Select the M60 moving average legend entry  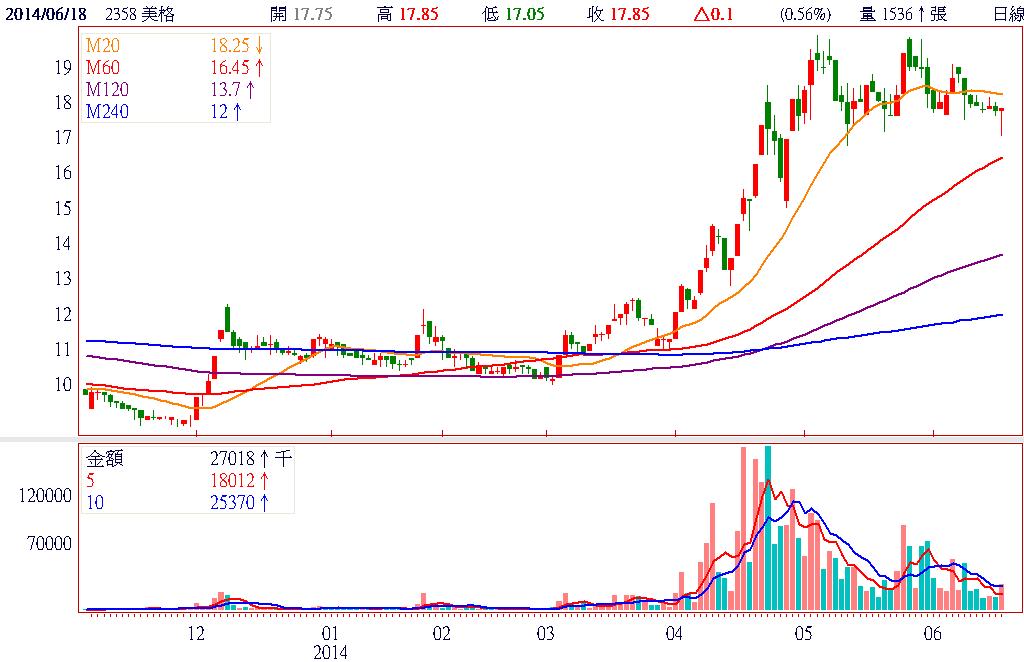[101, 68]
